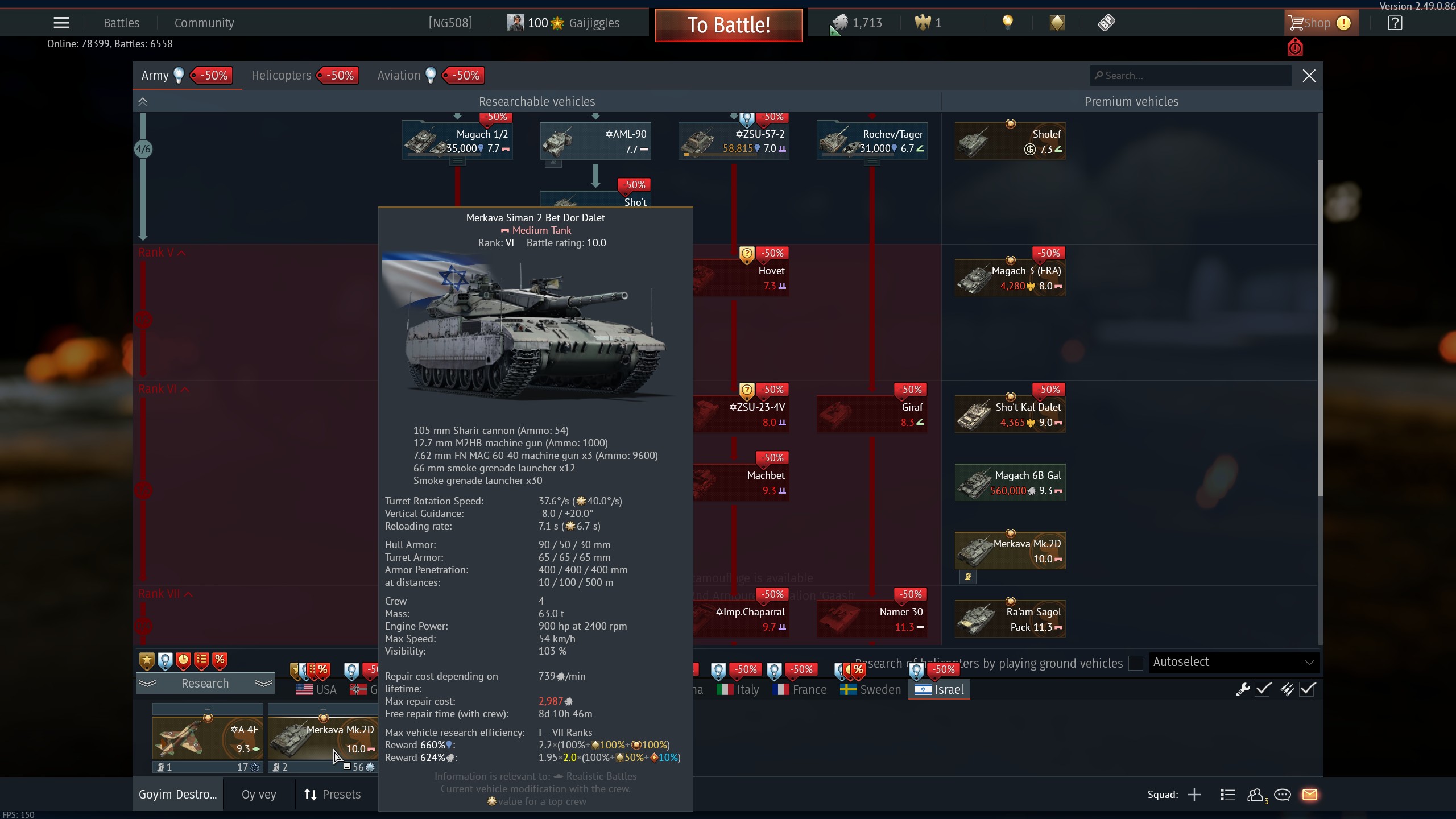Open the friends contacts list icon

[x=1255, y=795]
